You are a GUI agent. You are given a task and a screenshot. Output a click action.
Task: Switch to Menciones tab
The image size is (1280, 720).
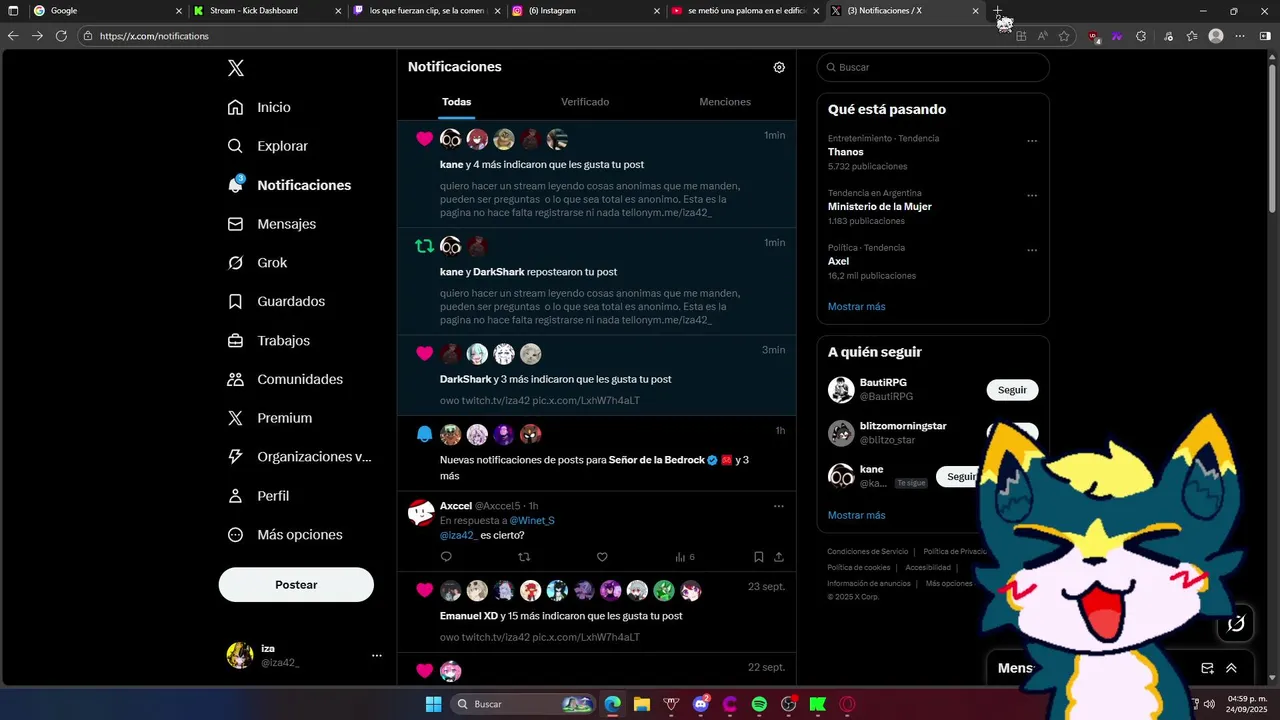coord(725,102)
